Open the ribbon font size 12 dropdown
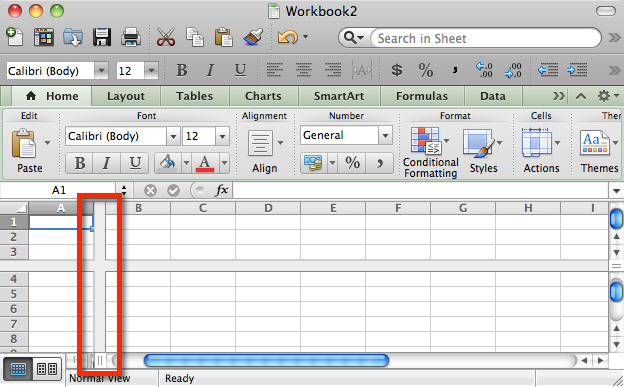The width and height of the screenshot is (624, 387). point(222,137)
